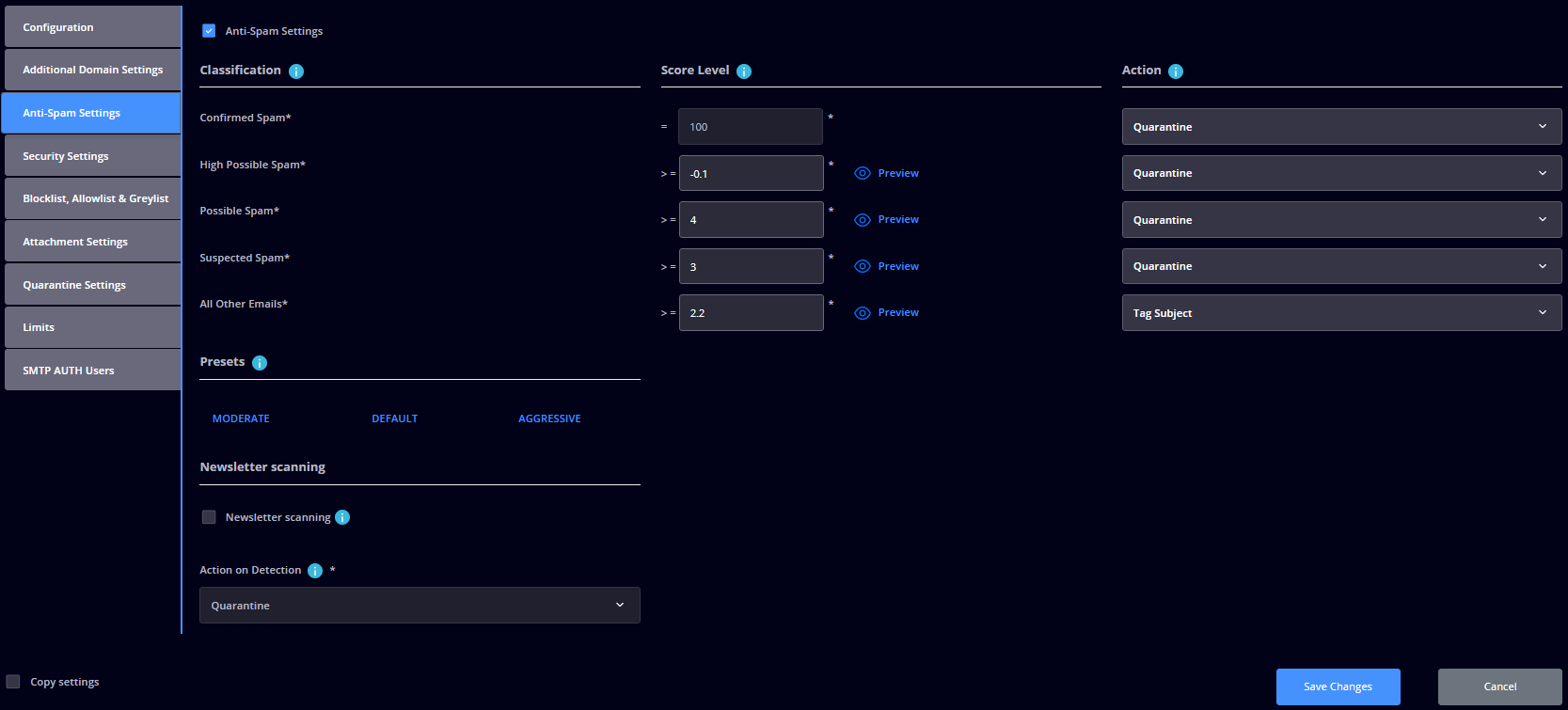
Task: Open the Configuration tab
Action: 92,27
